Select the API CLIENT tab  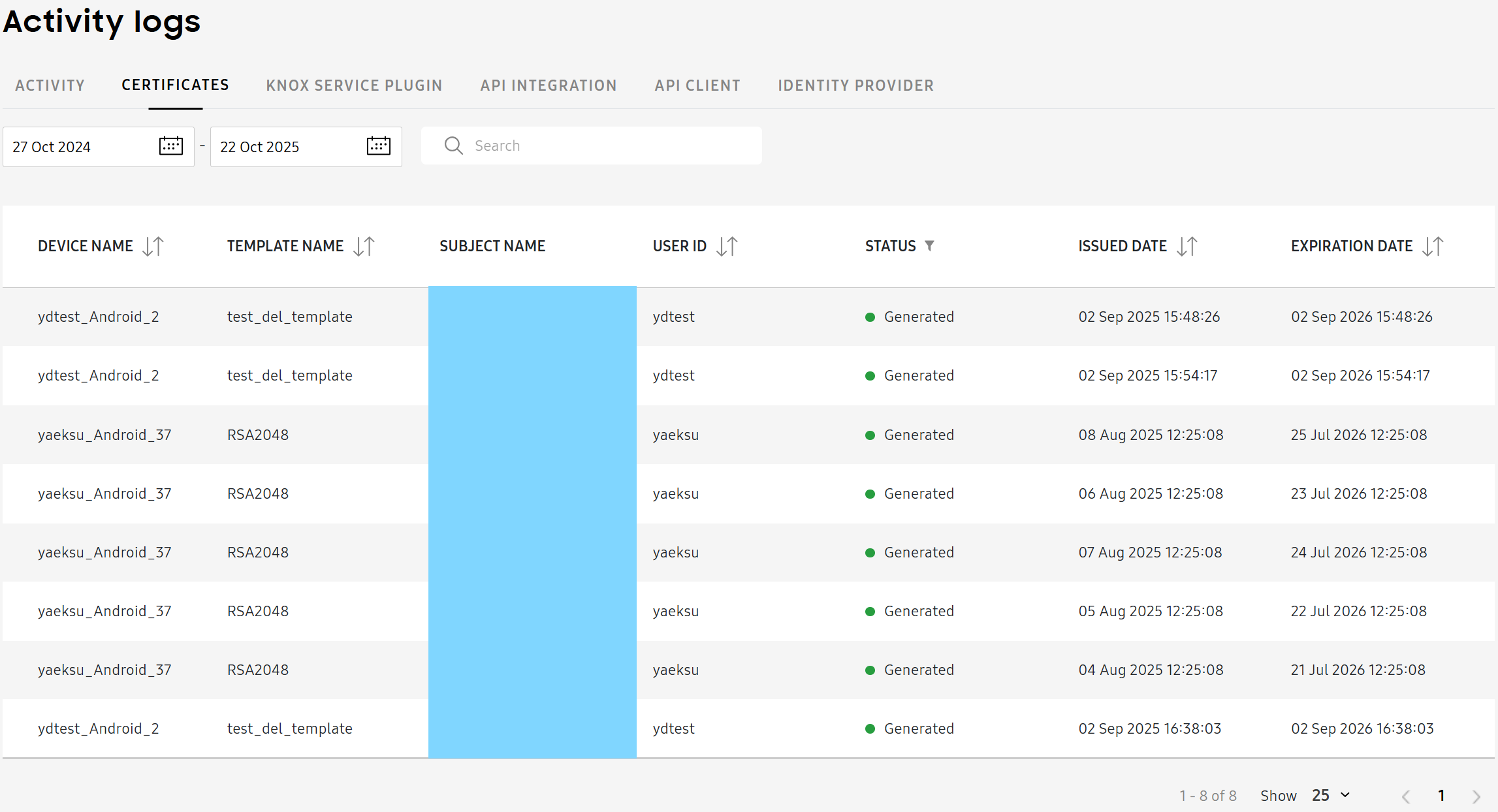point(697,85)
